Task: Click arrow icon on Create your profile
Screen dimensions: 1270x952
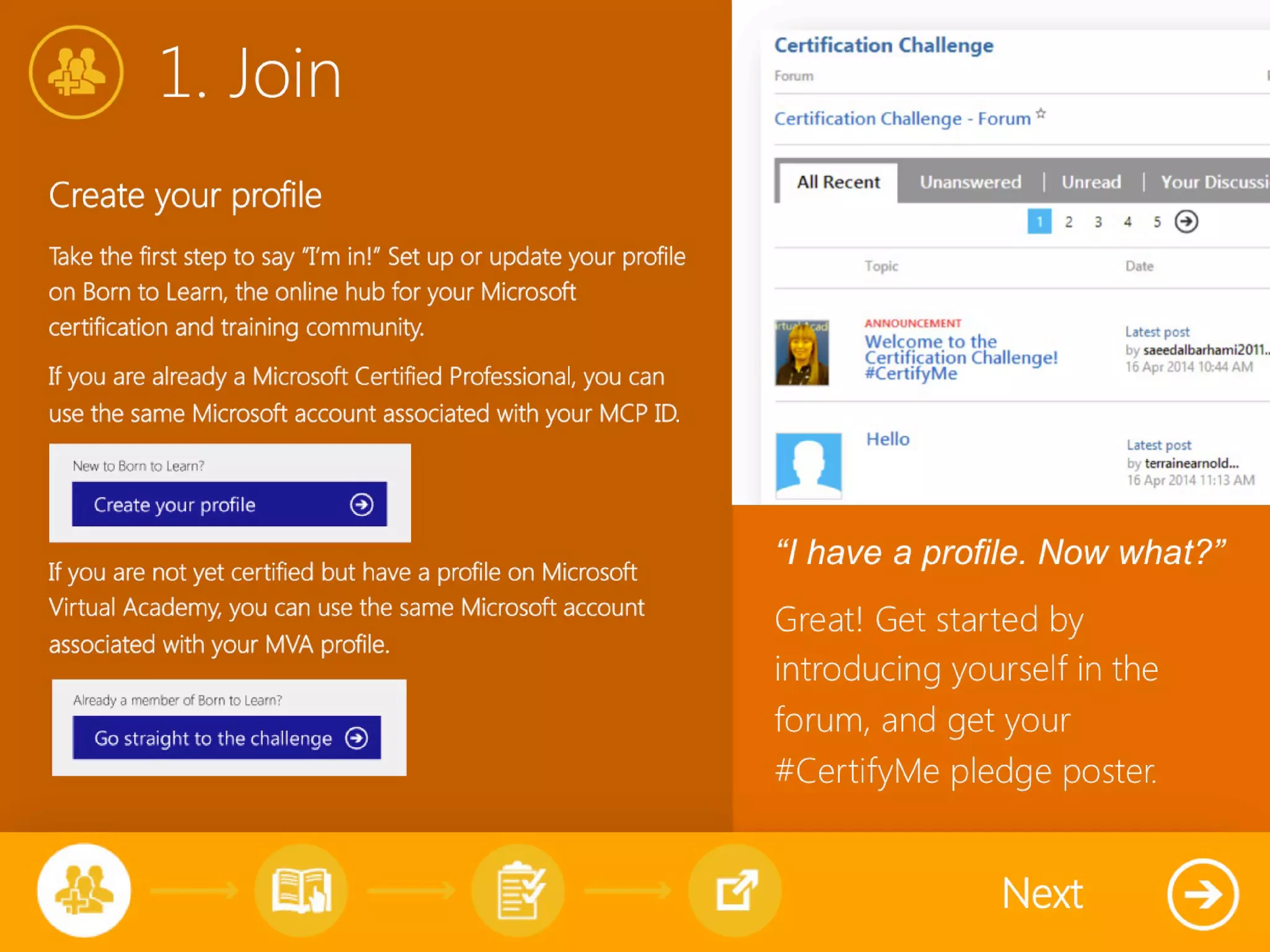Action: [362, 505]
